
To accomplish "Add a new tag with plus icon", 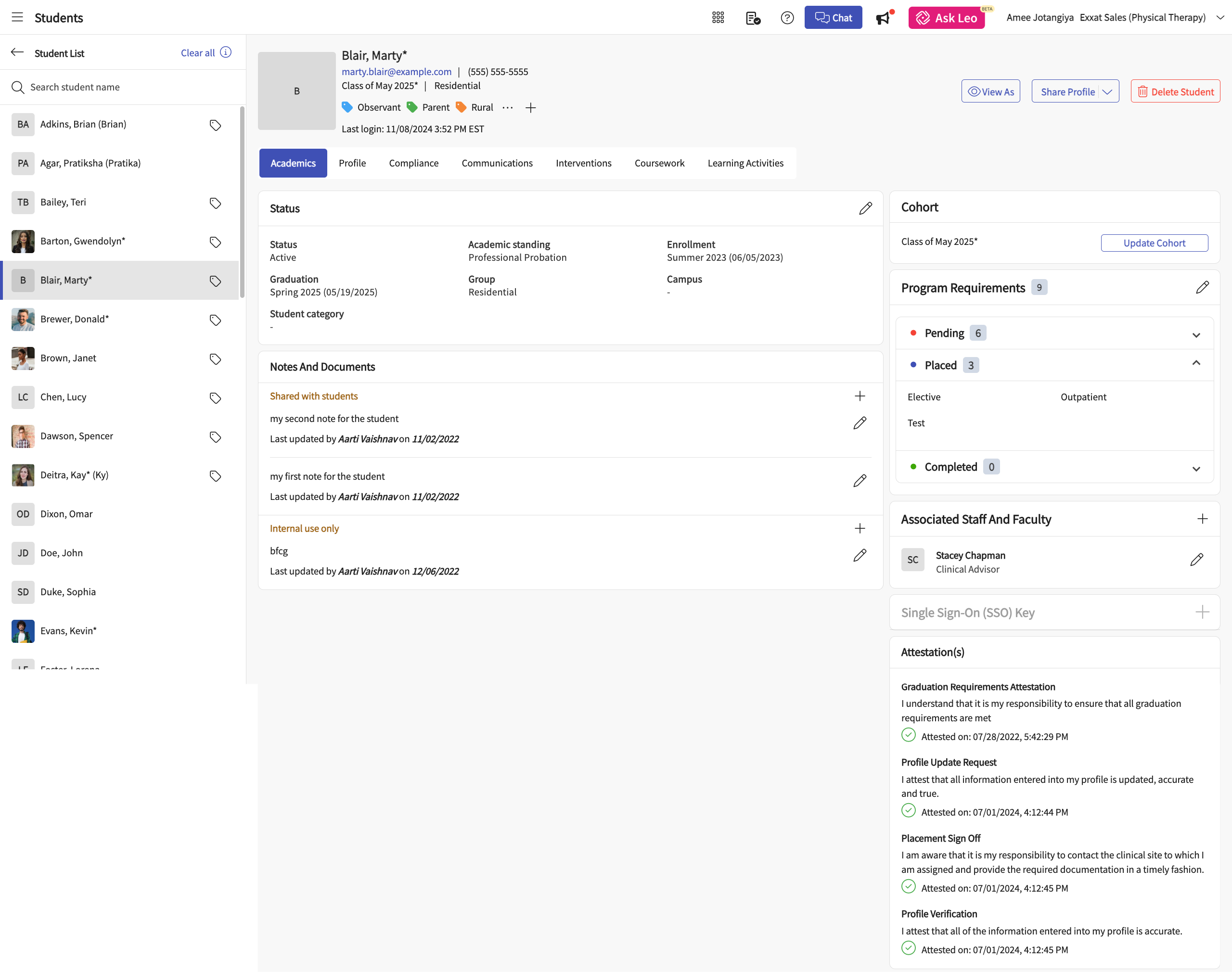I will click(530, 108).
